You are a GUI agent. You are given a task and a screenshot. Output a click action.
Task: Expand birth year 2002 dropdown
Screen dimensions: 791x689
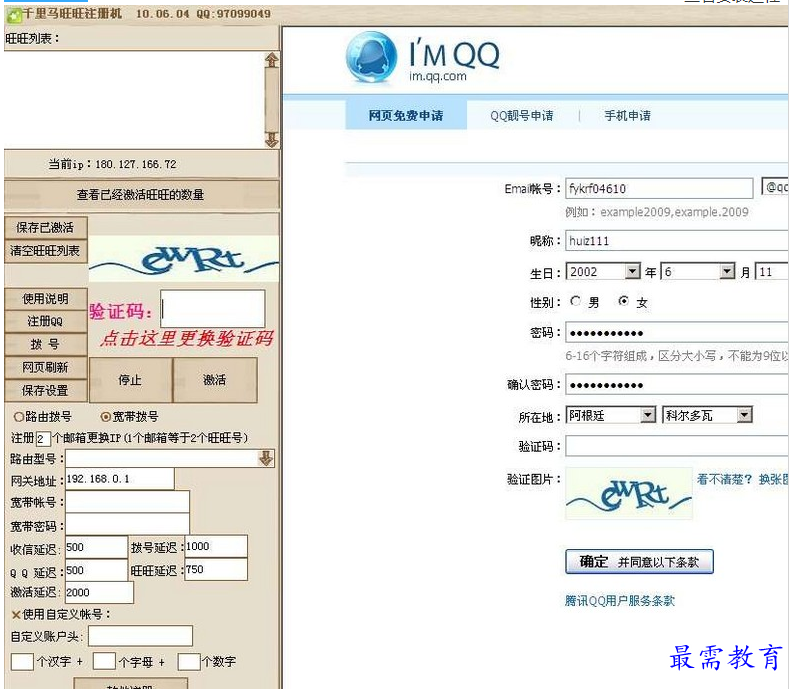(x=633, y=272)
